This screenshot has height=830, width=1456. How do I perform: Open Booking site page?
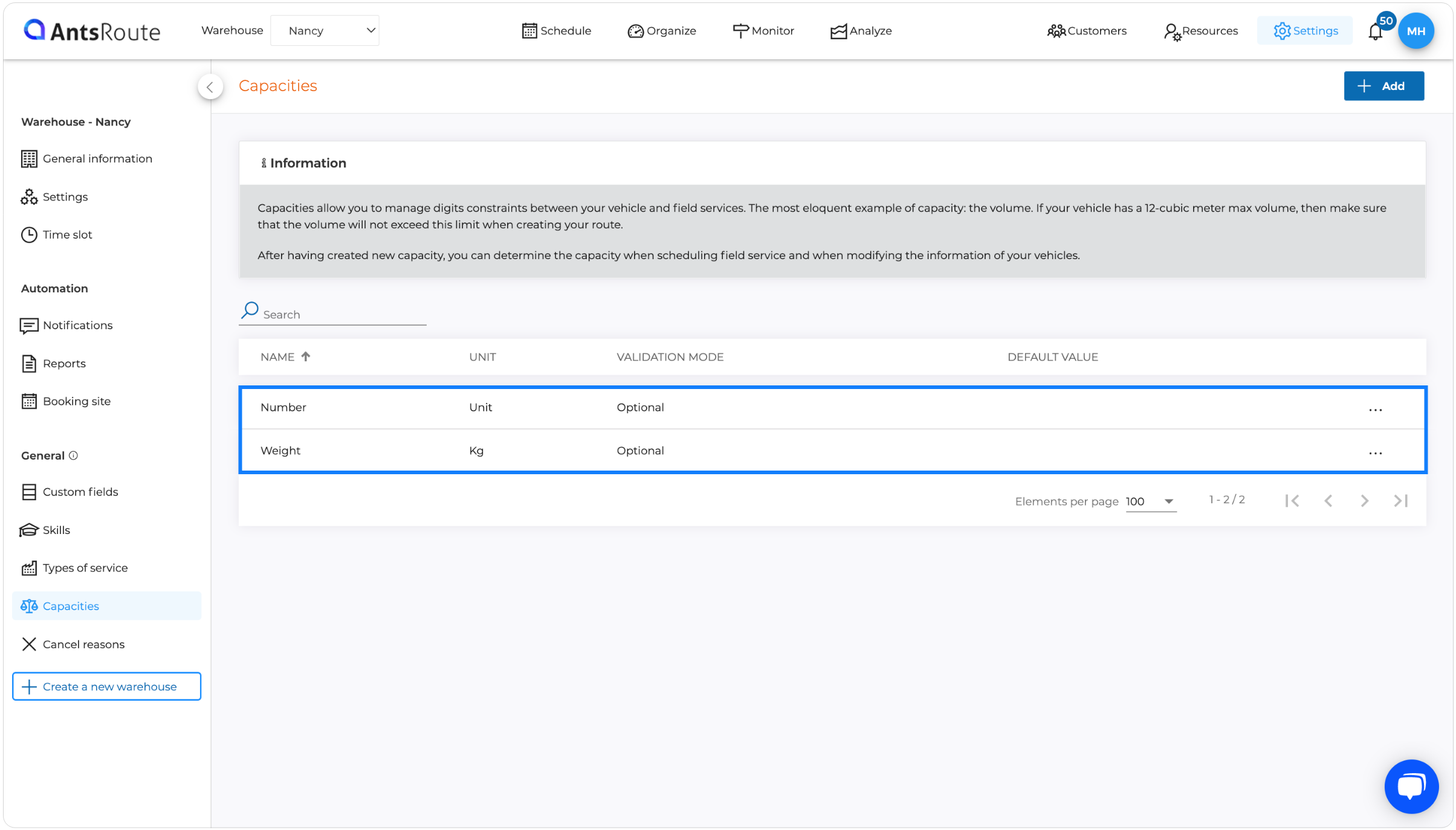pyautogui.click(x=66, y=402)
